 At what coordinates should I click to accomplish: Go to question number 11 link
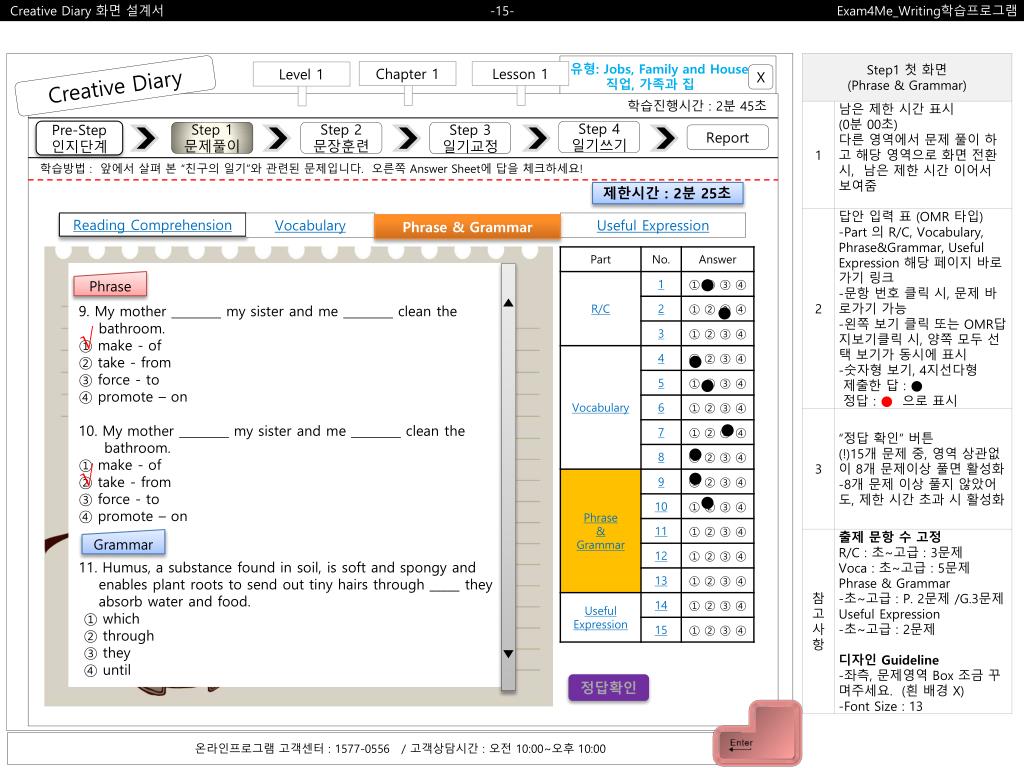coord(661,531)
